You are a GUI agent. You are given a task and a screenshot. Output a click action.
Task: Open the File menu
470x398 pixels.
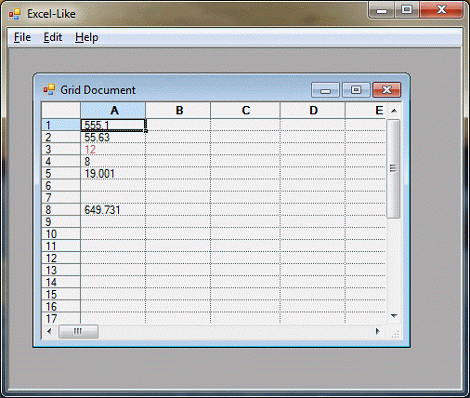click(22, 37)
